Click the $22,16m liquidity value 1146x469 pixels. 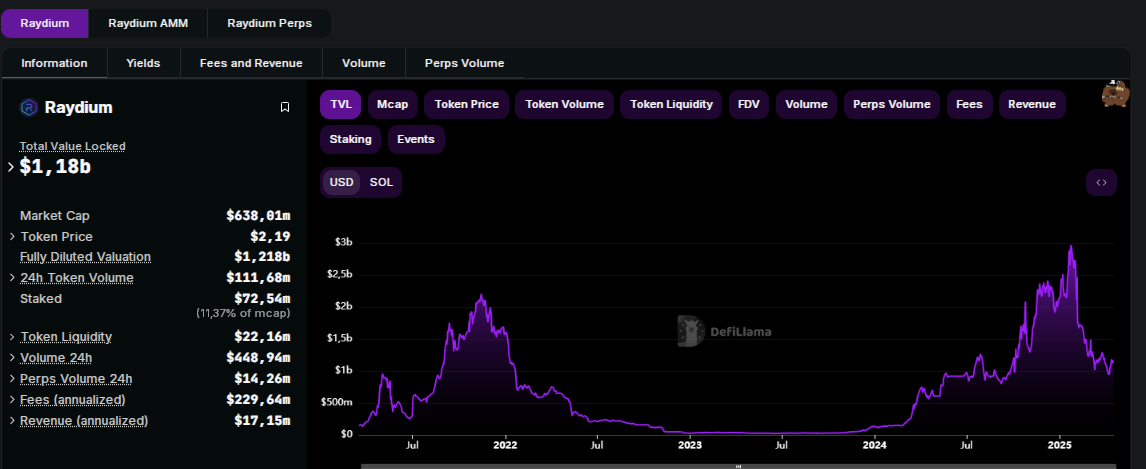[x=262, y=337]
